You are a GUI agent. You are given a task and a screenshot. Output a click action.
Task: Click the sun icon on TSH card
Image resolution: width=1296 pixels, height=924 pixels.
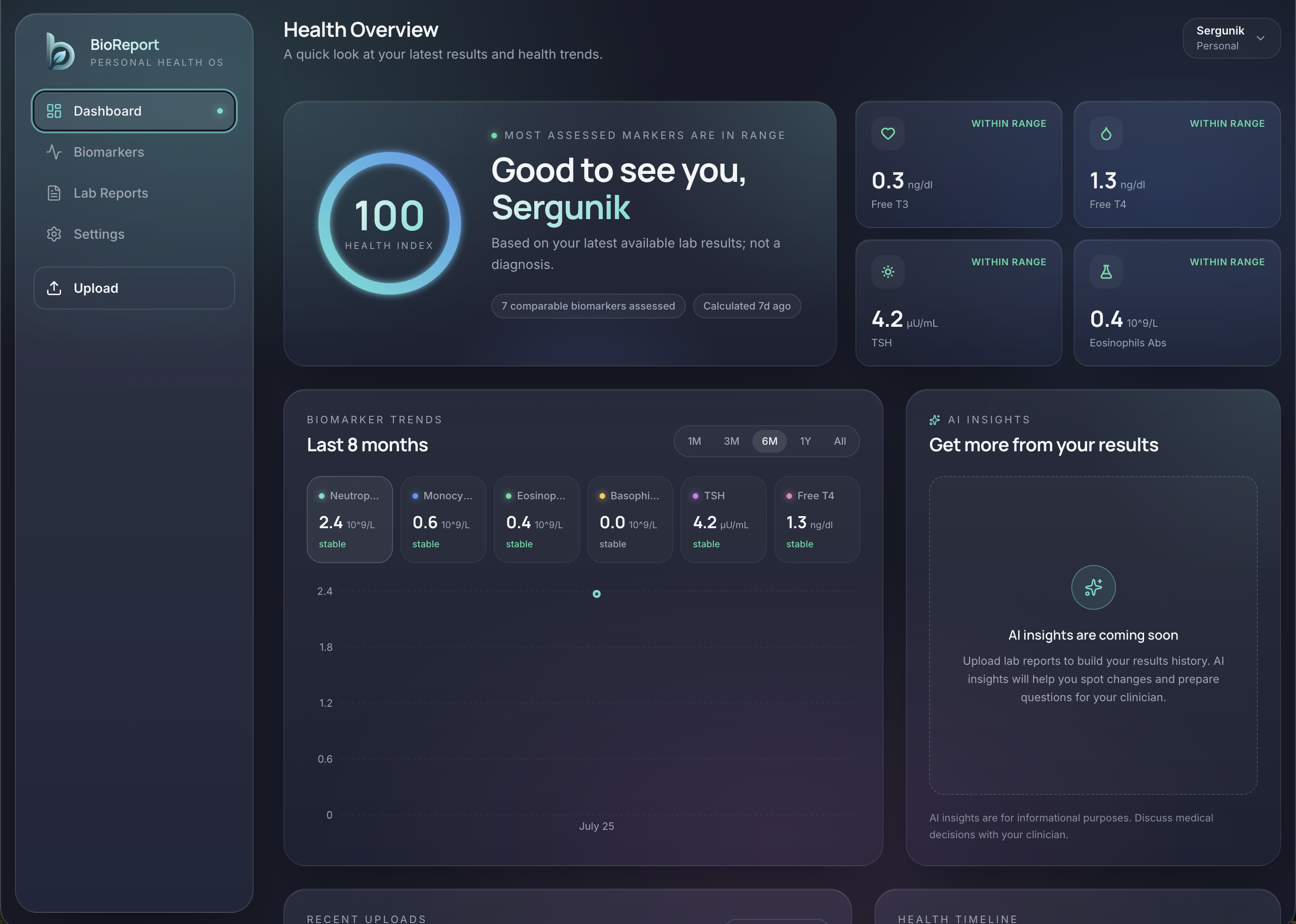888,272
